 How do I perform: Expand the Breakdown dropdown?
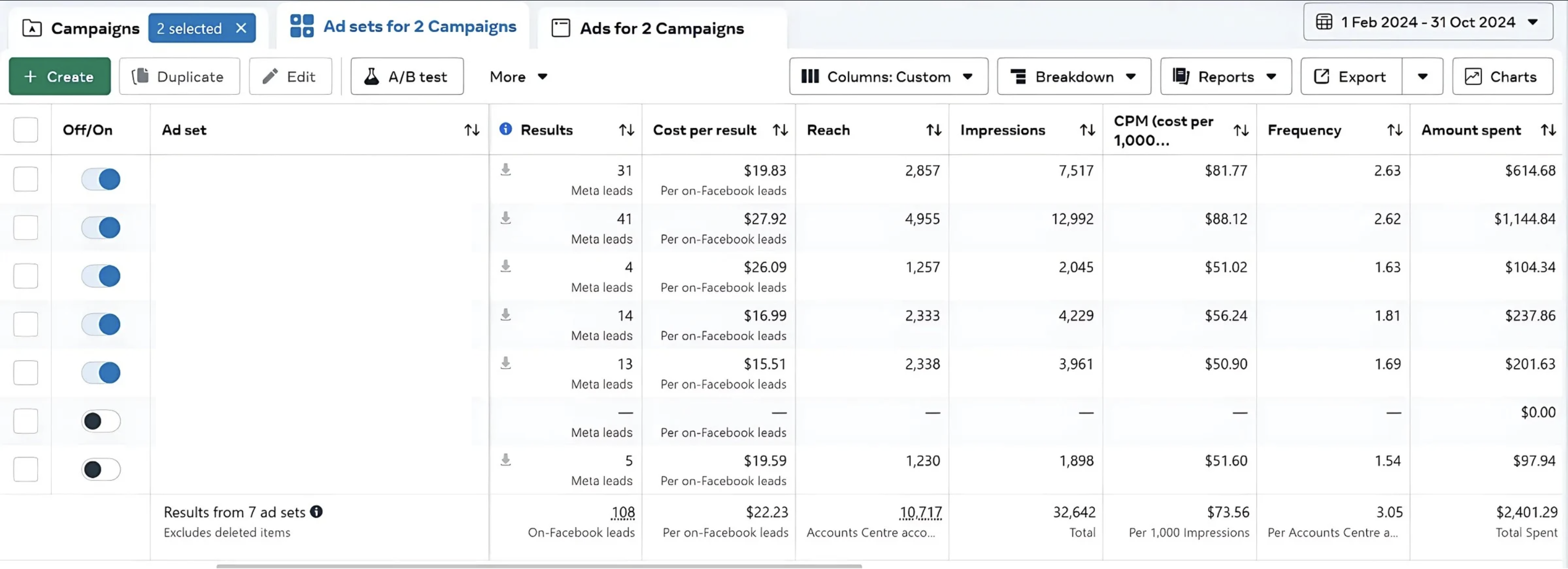click(x=1073, y=77)
